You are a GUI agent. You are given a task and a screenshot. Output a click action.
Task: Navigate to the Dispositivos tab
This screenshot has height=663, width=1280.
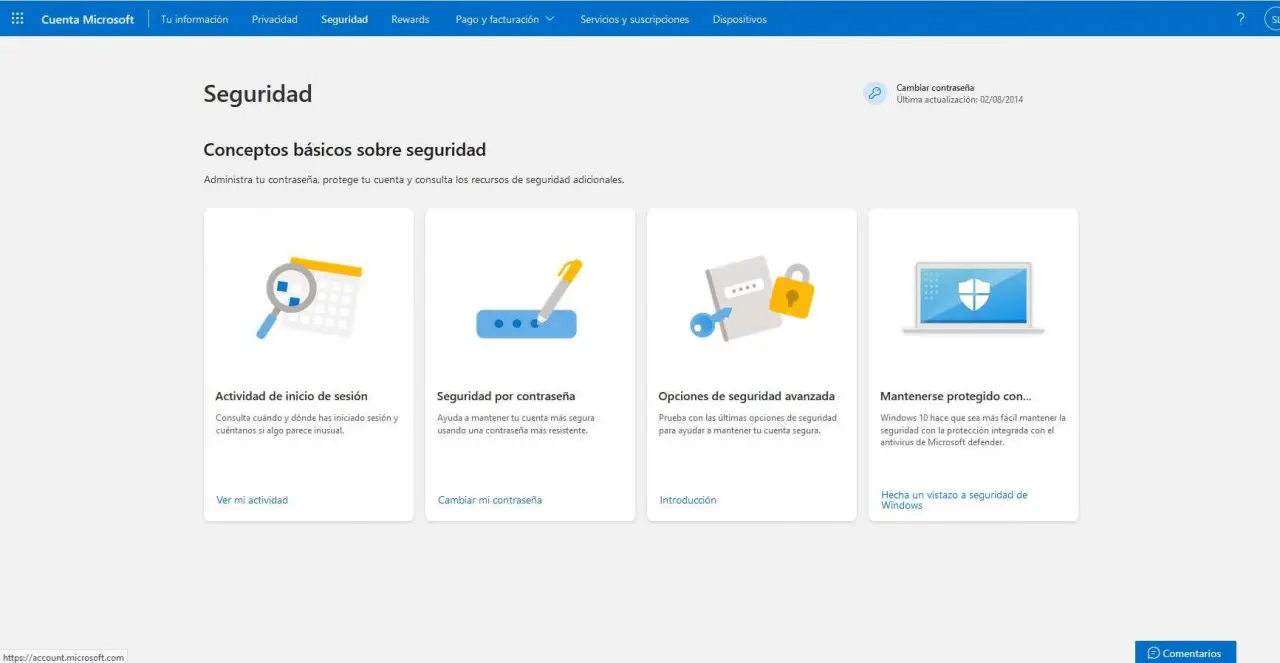click(x=739, y=19)
